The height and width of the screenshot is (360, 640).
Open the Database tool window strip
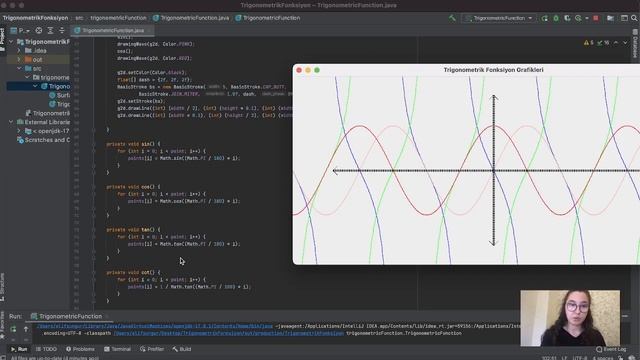tap(635, 44)
